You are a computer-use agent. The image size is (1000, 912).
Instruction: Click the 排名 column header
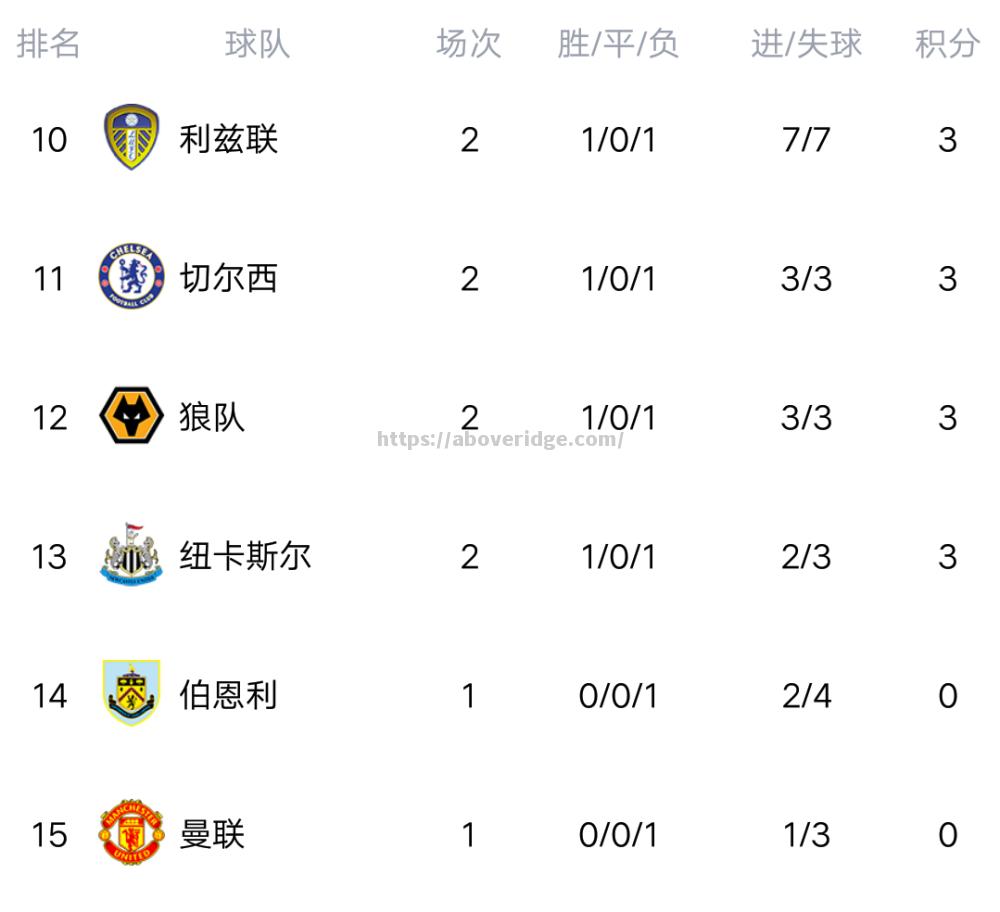(48, 44)
